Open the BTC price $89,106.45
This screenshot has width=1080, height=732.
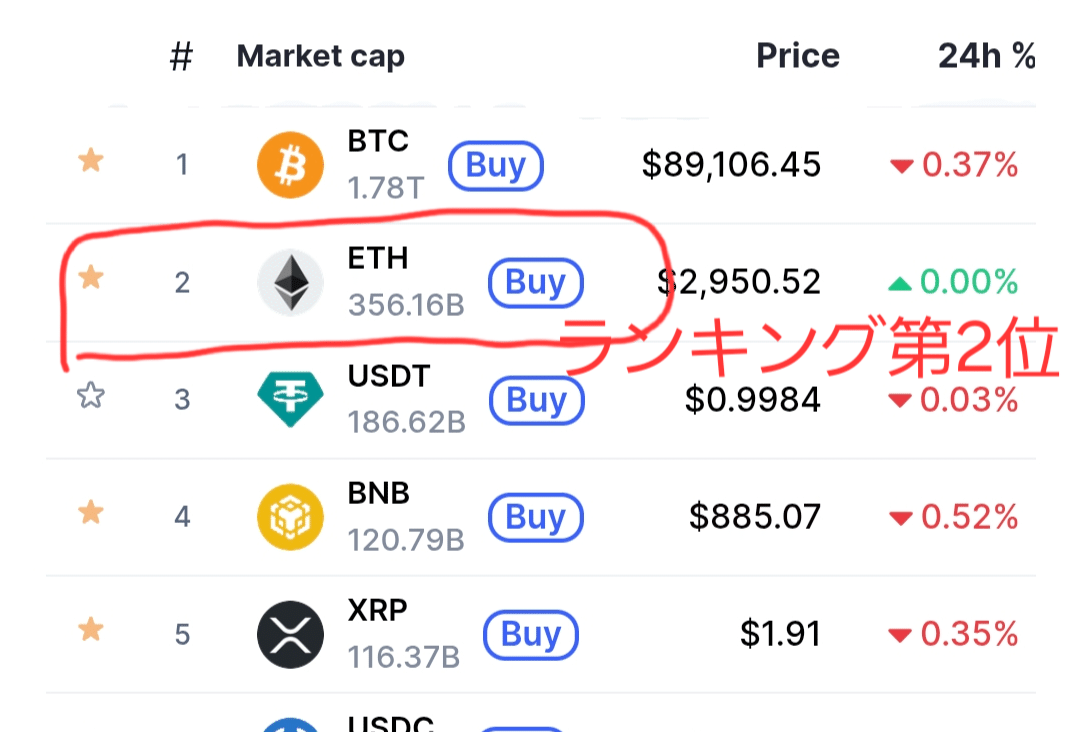point(731,165)
